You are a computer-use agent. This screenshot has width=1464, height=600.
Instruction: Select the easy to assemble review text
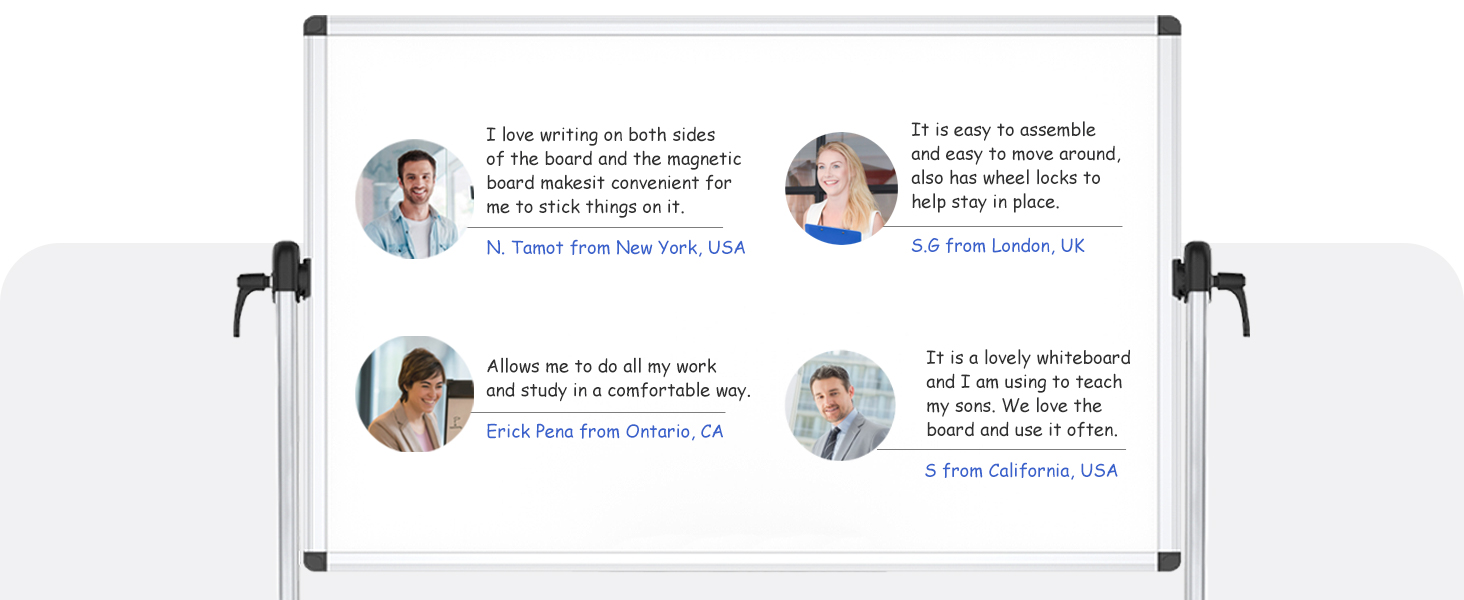point(1015,166)
